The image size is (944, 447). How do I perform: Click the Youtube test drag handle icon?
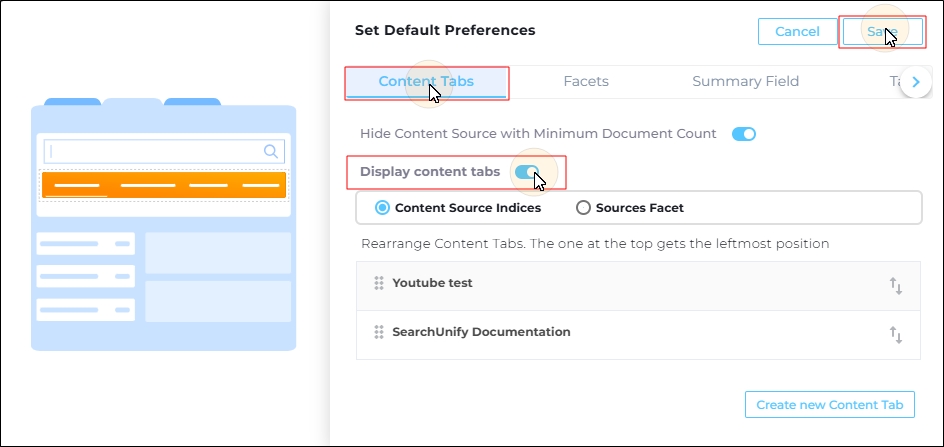[x=379, y=283]
